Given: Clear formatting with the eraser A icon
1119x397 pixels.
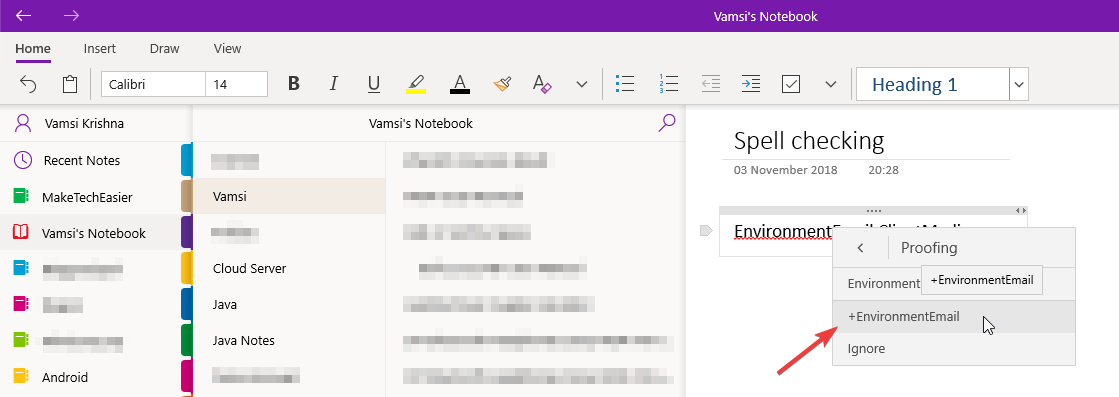Looking at the screenshot, I should pos(542,84).
